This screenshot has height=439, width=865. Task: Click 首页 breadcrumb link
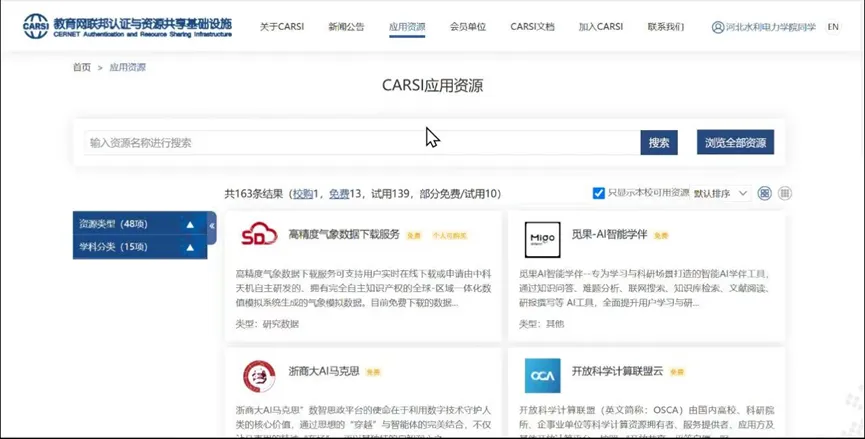point(82,67)
